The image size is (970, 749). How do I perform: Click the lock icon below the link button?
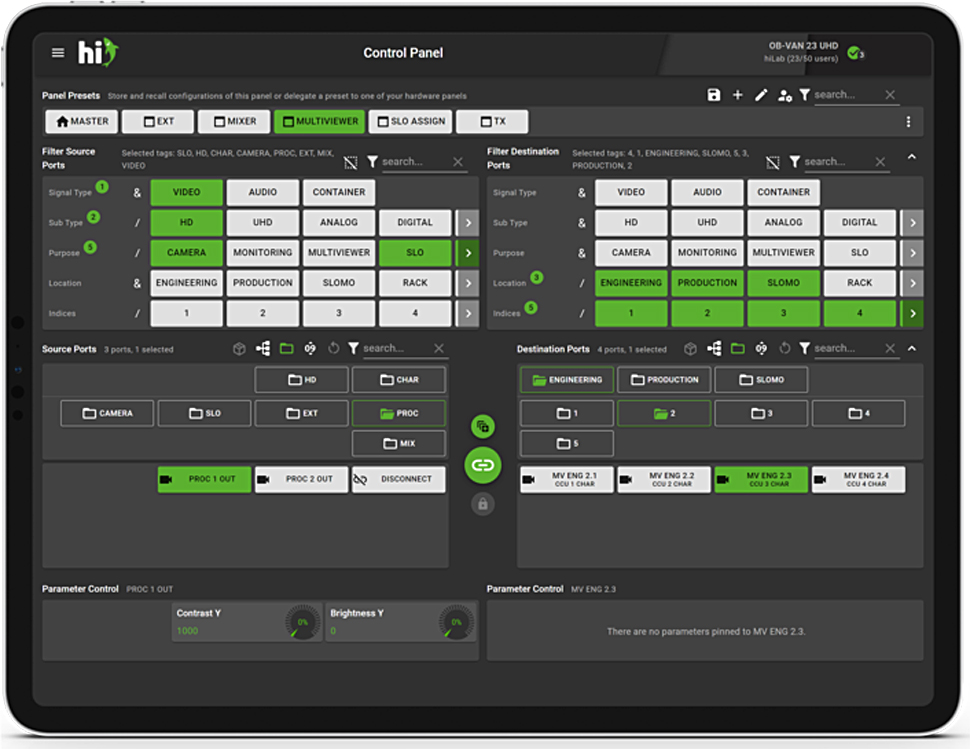tap(483, 504)
